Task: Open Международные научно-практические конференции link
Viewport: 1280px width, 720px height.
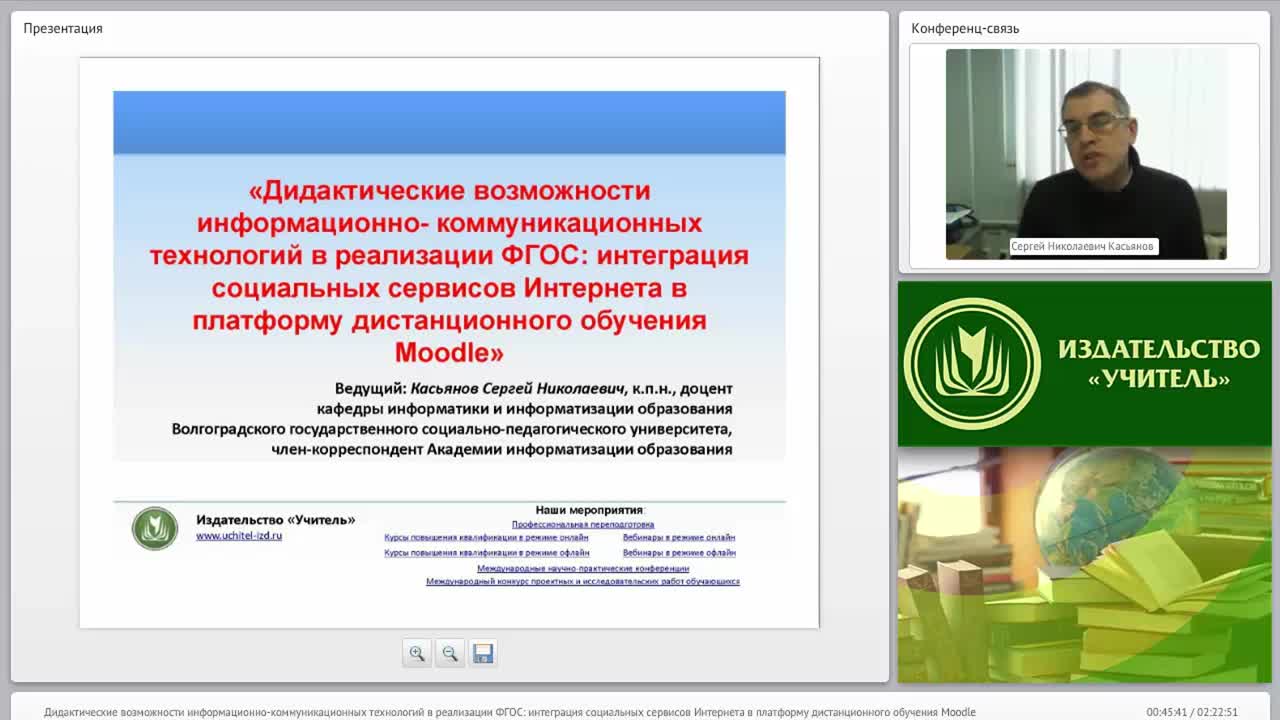Action: (583, 568)
